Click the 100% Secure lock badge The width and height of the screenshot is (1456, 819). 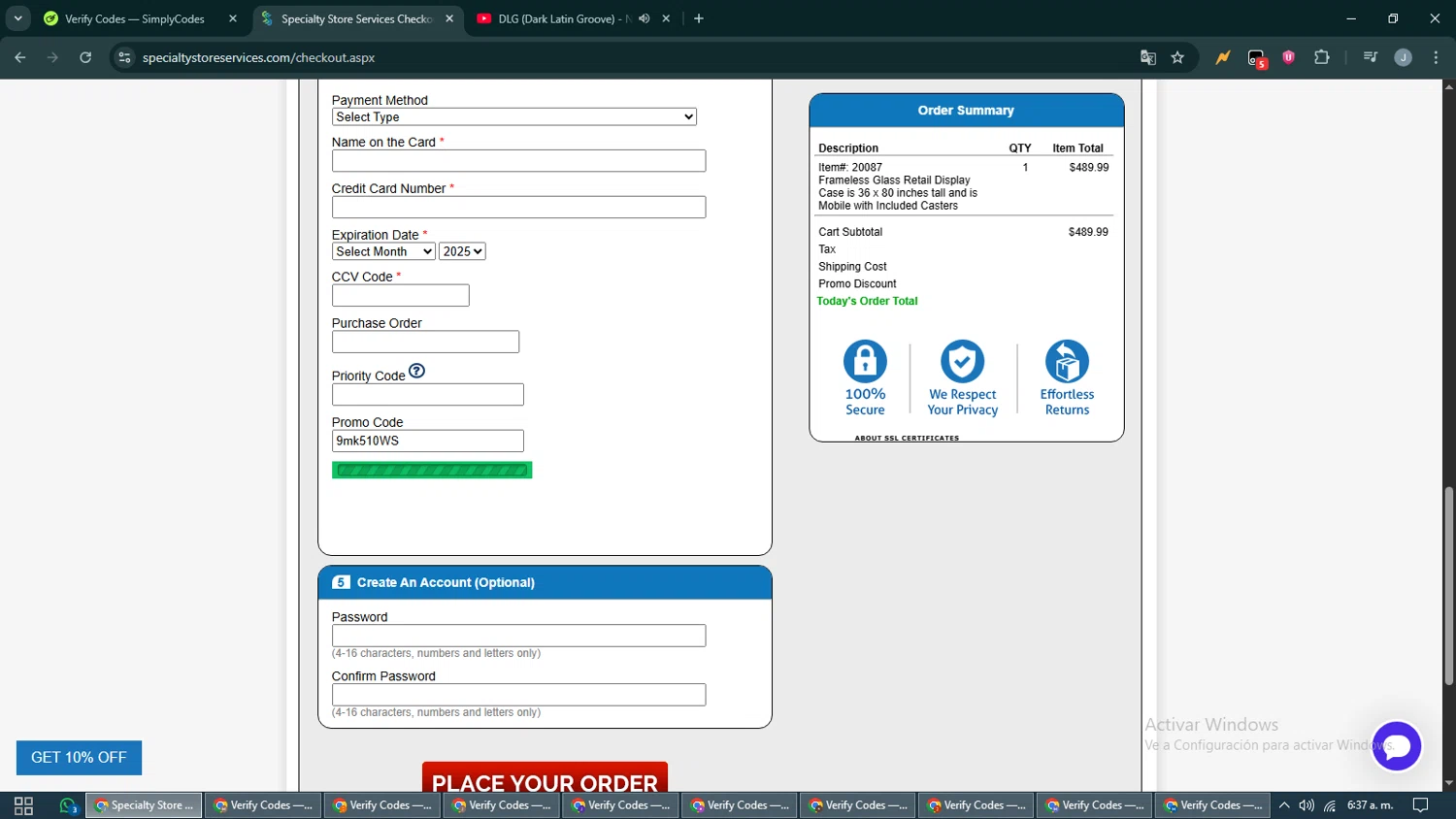pyautogui.click(x=865, y=378)
